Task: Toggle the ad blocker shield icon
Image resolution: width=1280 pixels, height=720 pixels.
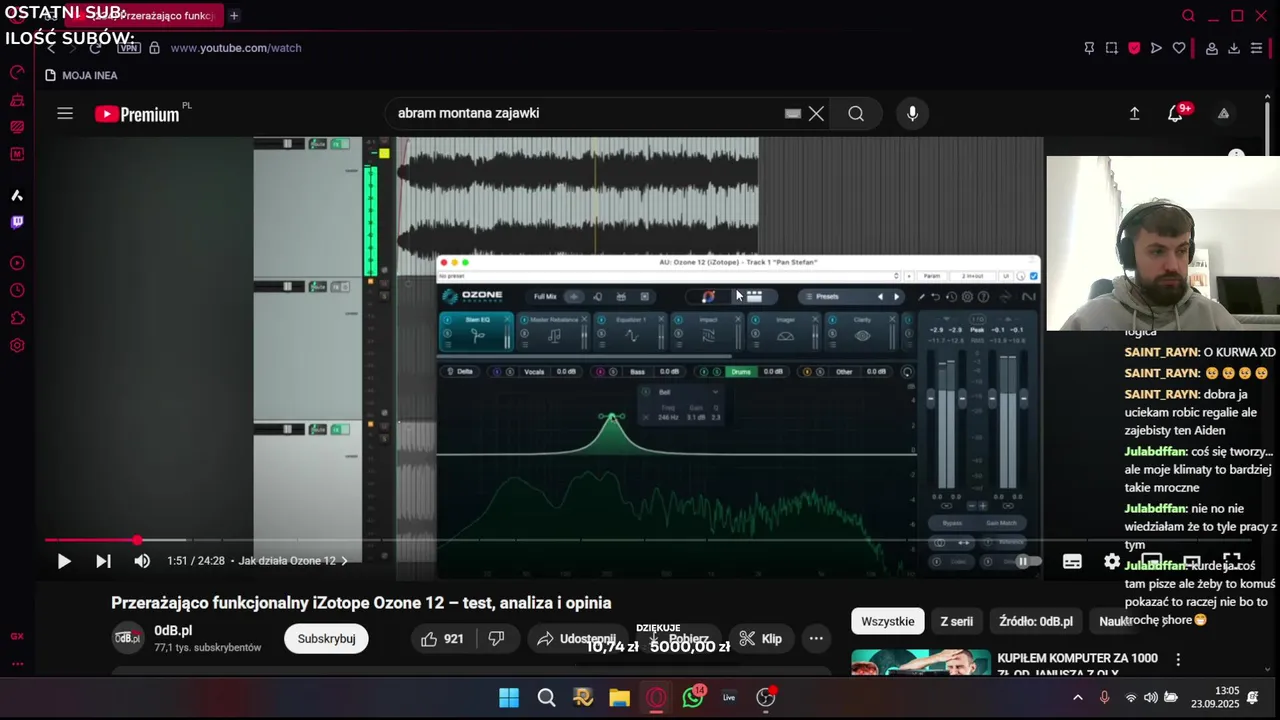Action: point(1134,48)
